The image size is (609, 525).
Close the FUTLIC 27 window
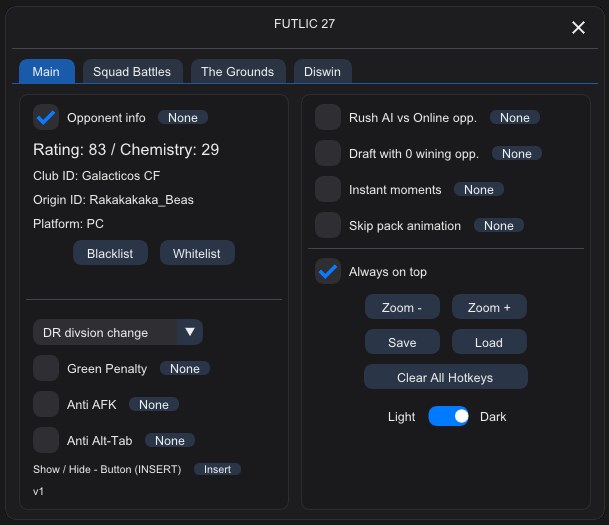(578, 28)
